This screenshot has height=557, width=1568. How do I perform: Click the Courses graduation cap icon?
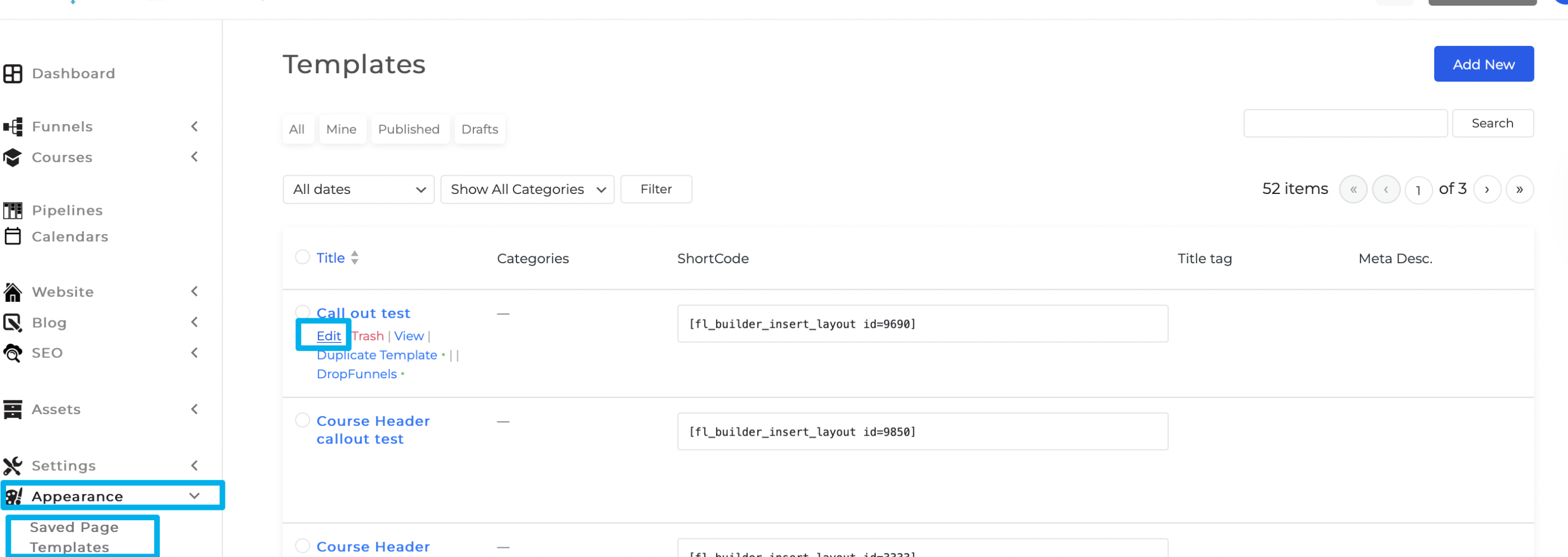pos(14,157)
